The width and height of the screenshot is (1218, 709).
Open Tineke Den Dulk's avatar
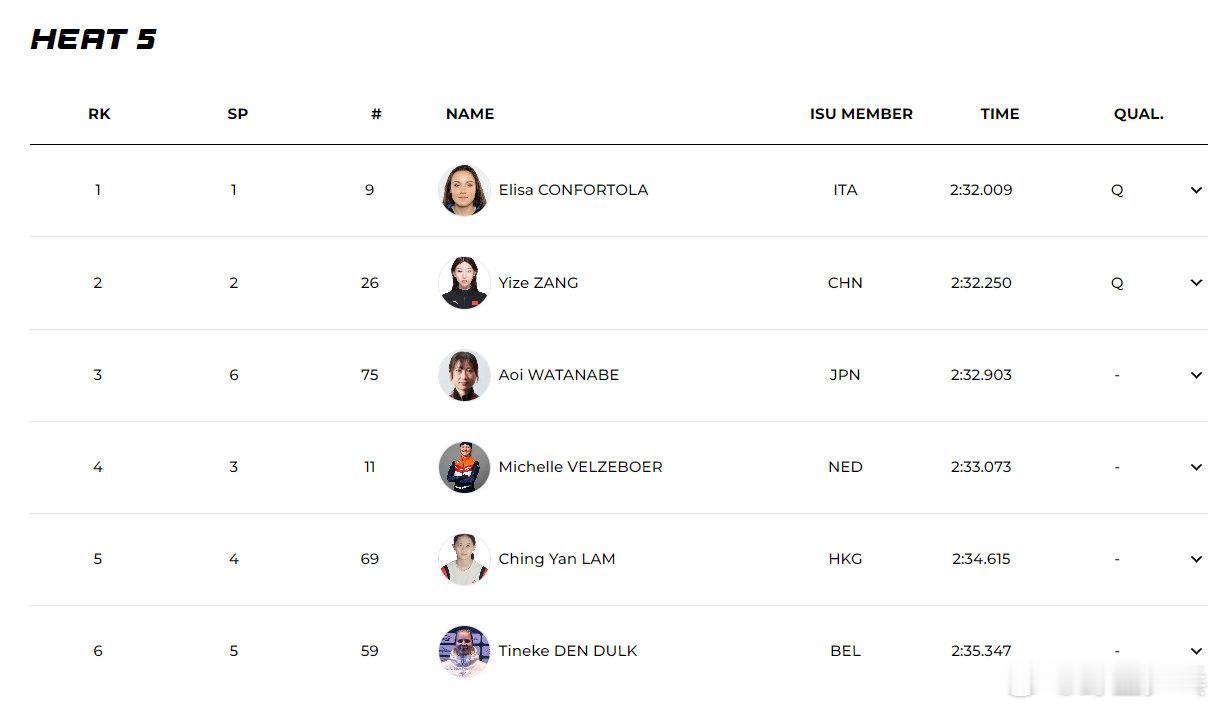pyautogui.click(x=464, y=651)
